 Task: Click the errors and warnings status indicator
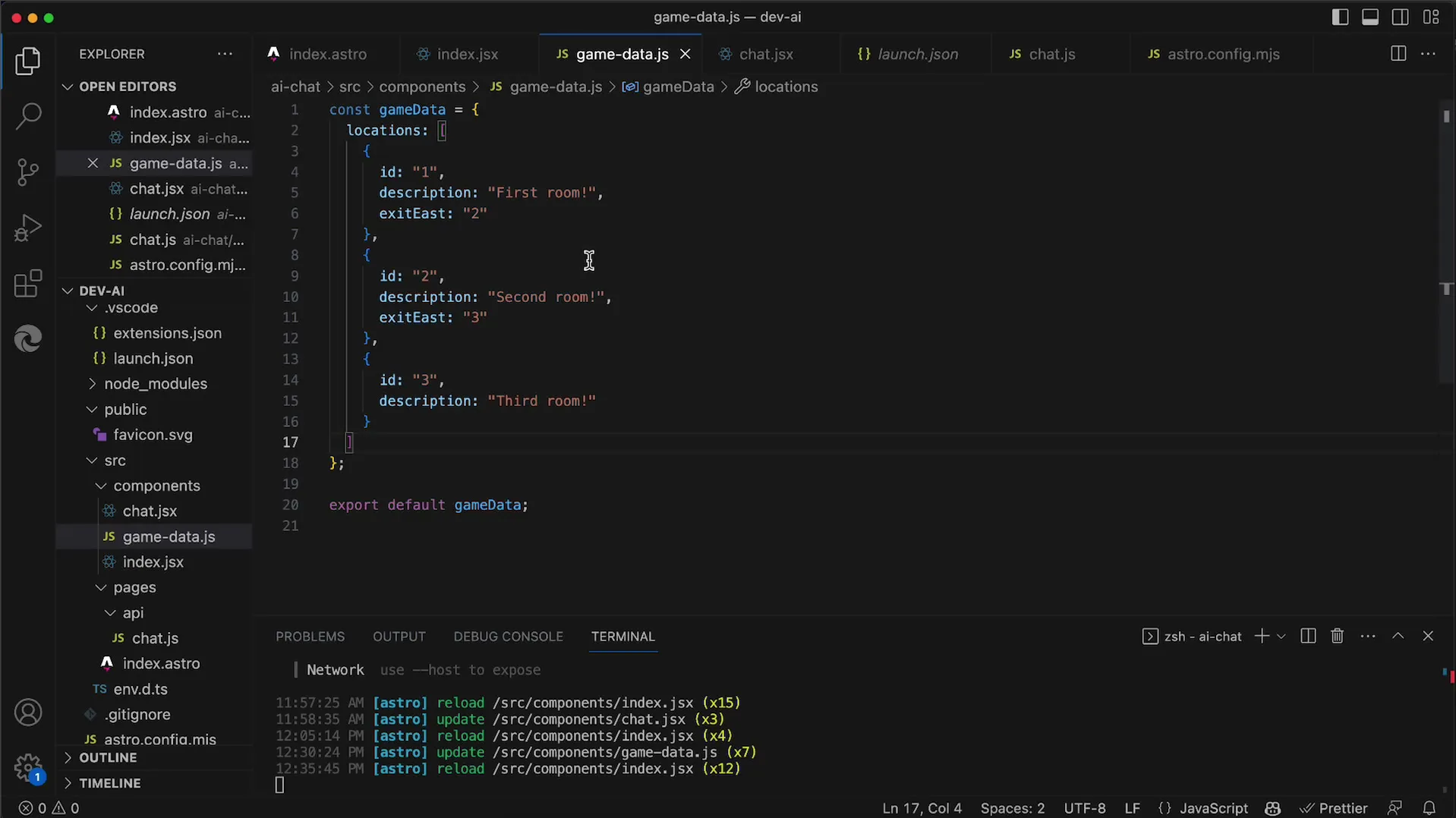(x=49, y=808)
